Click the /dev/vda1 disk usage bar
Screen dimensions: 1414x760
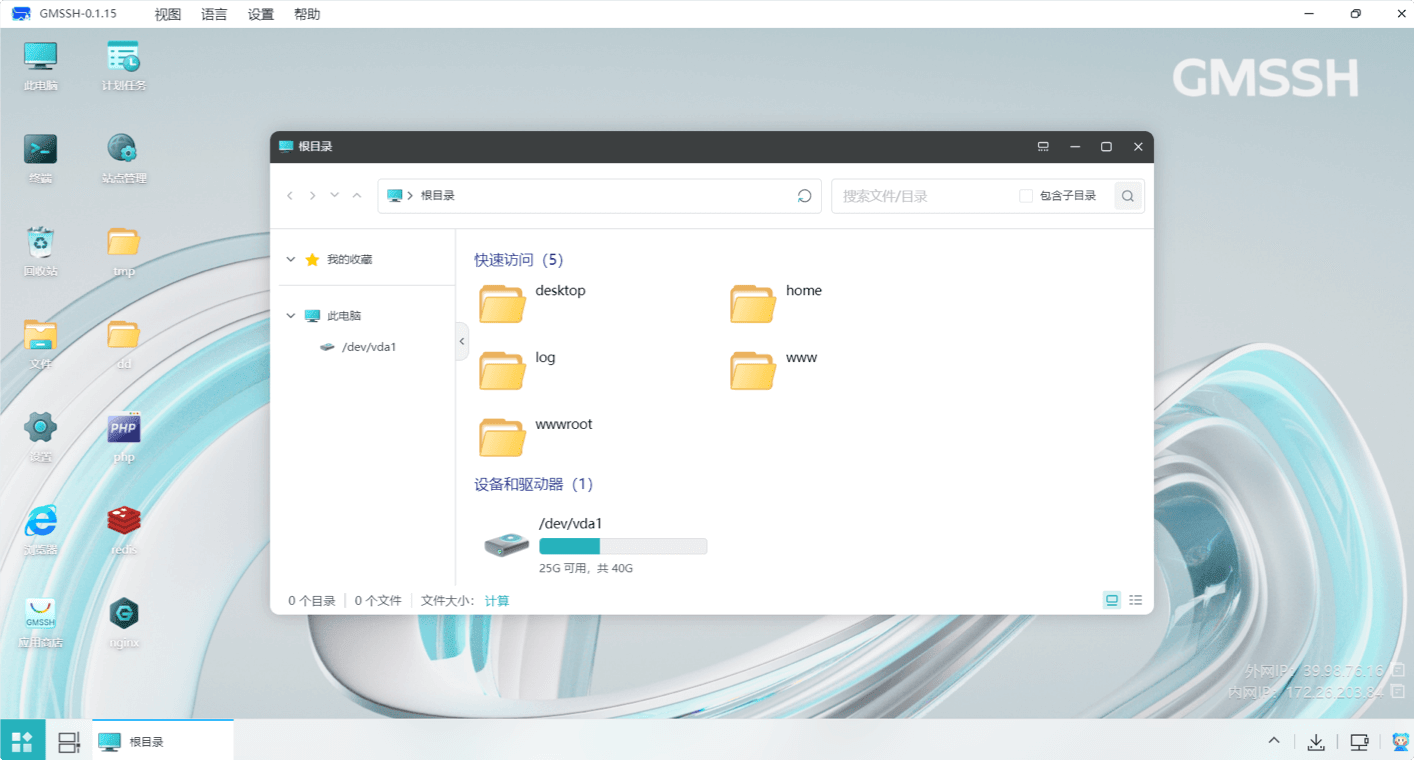(622, 546)
